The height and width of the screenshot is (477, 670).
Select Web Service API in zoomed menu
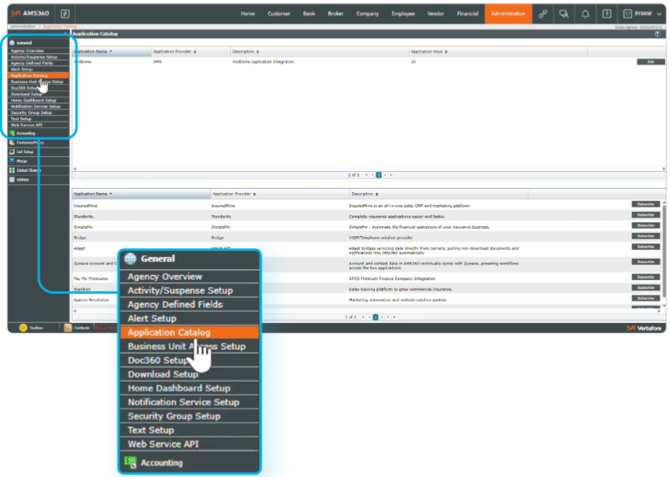[163, 444]
